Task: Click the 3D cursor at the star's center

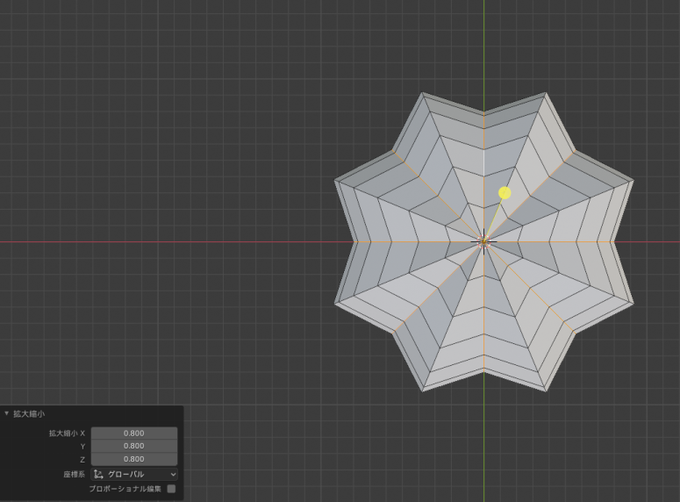Action: click(484, 242)
